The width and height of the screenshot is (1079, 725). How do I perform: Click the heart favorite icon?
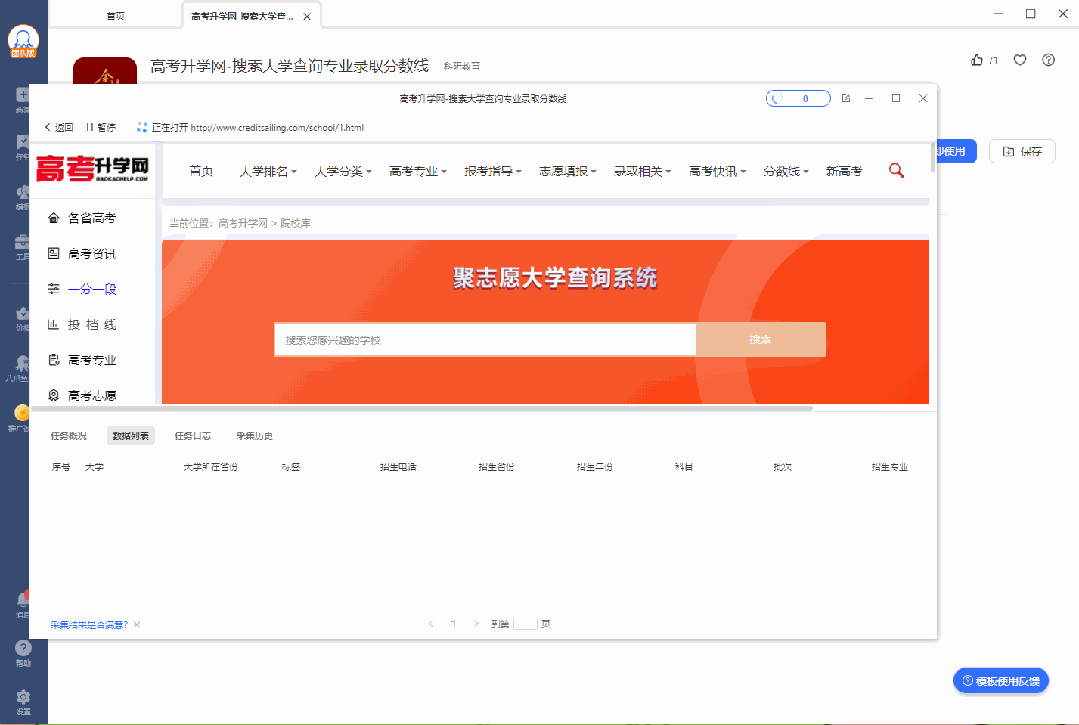tap(1020, 60)
